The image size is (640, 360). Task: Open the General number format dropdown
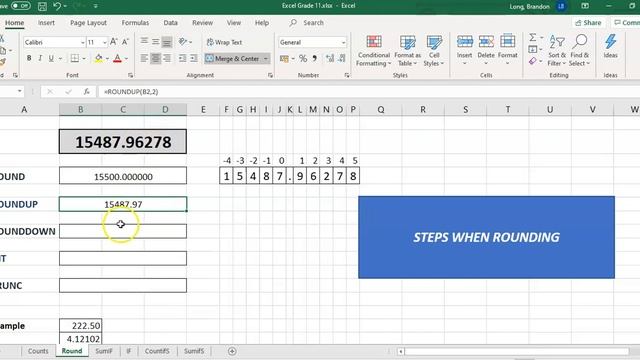(x=343, y=42)
